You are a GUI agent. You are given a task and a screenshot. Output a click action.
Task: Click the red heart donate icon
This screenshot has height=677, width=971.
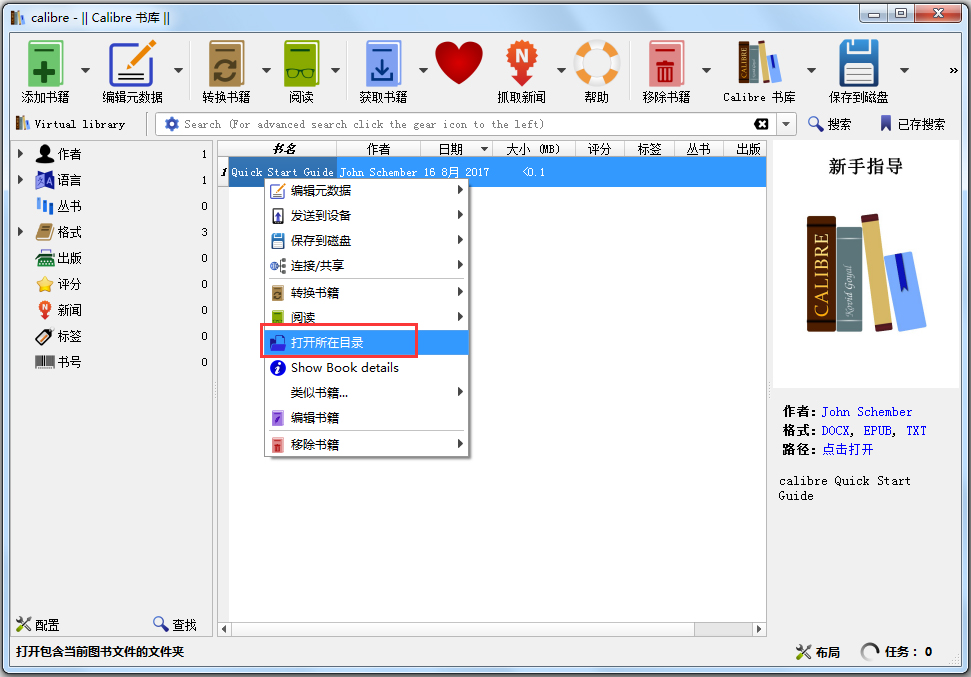point(458,64)
